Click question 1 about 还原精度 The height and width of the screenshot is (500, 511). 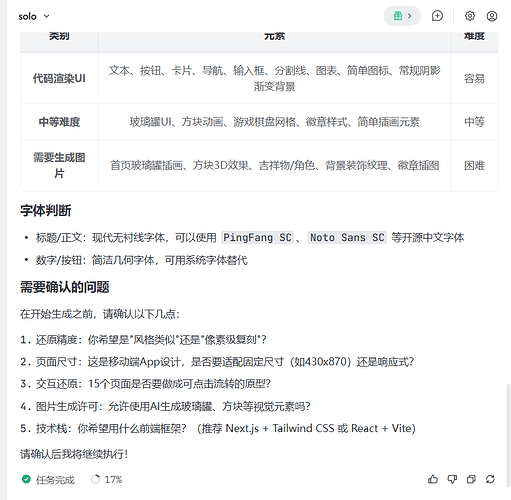tap(143, 340)
